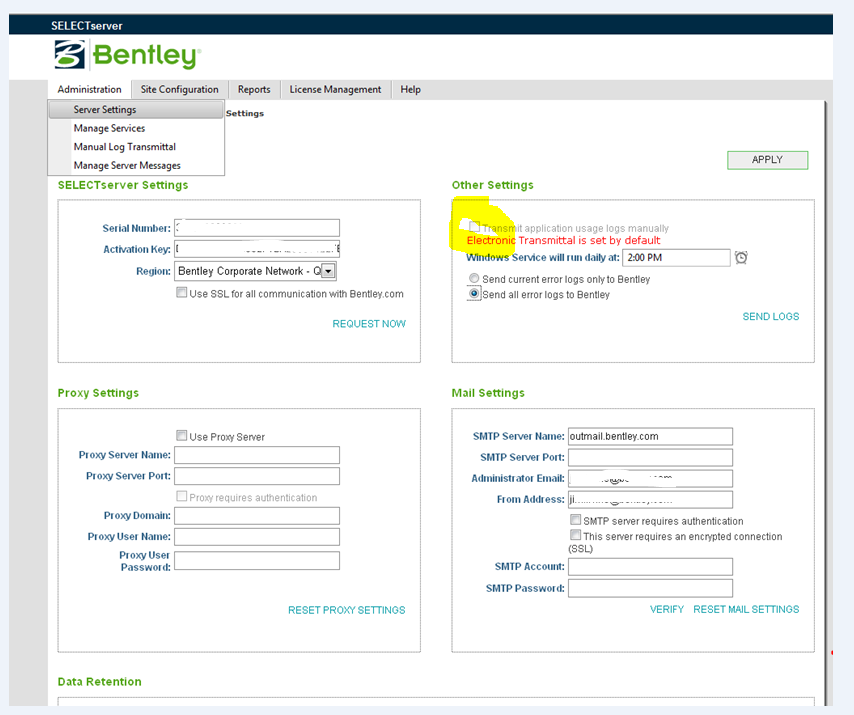This screenshot has height=715, width=854.
Task: Edit the From Address field
Action: click(650, 499)
